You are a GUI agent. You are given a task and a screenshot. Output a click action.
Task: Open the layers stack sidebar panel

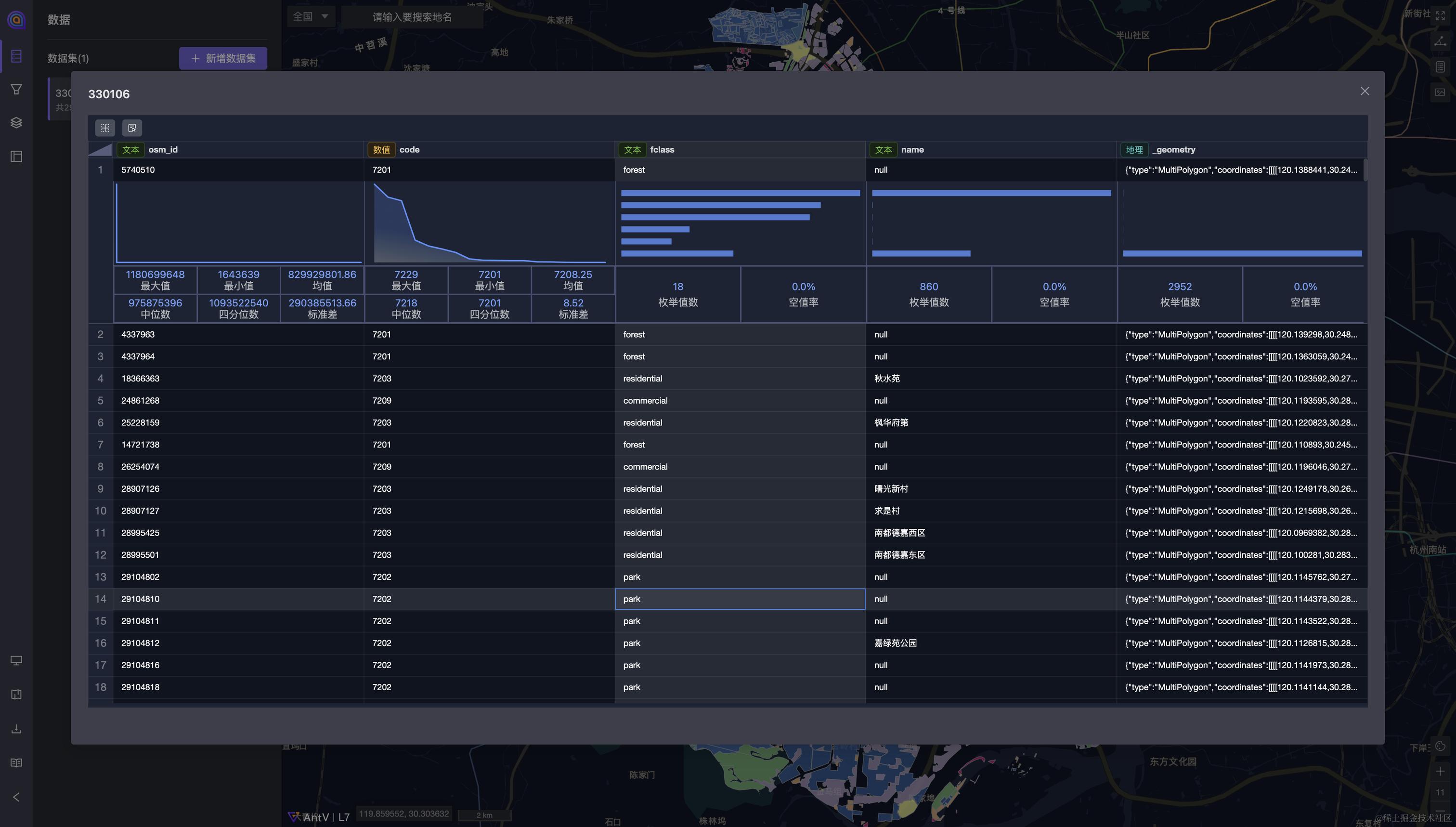click(16, 123)
